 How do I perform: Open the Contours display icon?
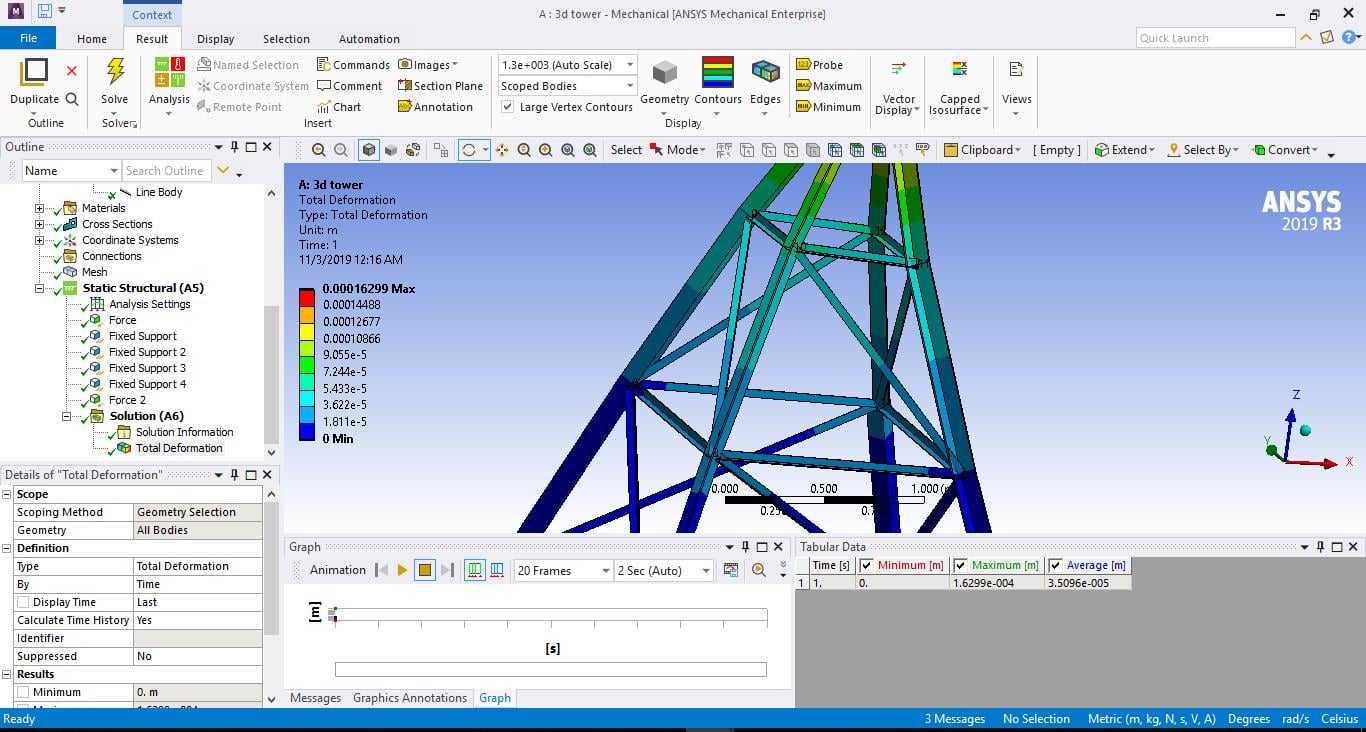[717, 73]
